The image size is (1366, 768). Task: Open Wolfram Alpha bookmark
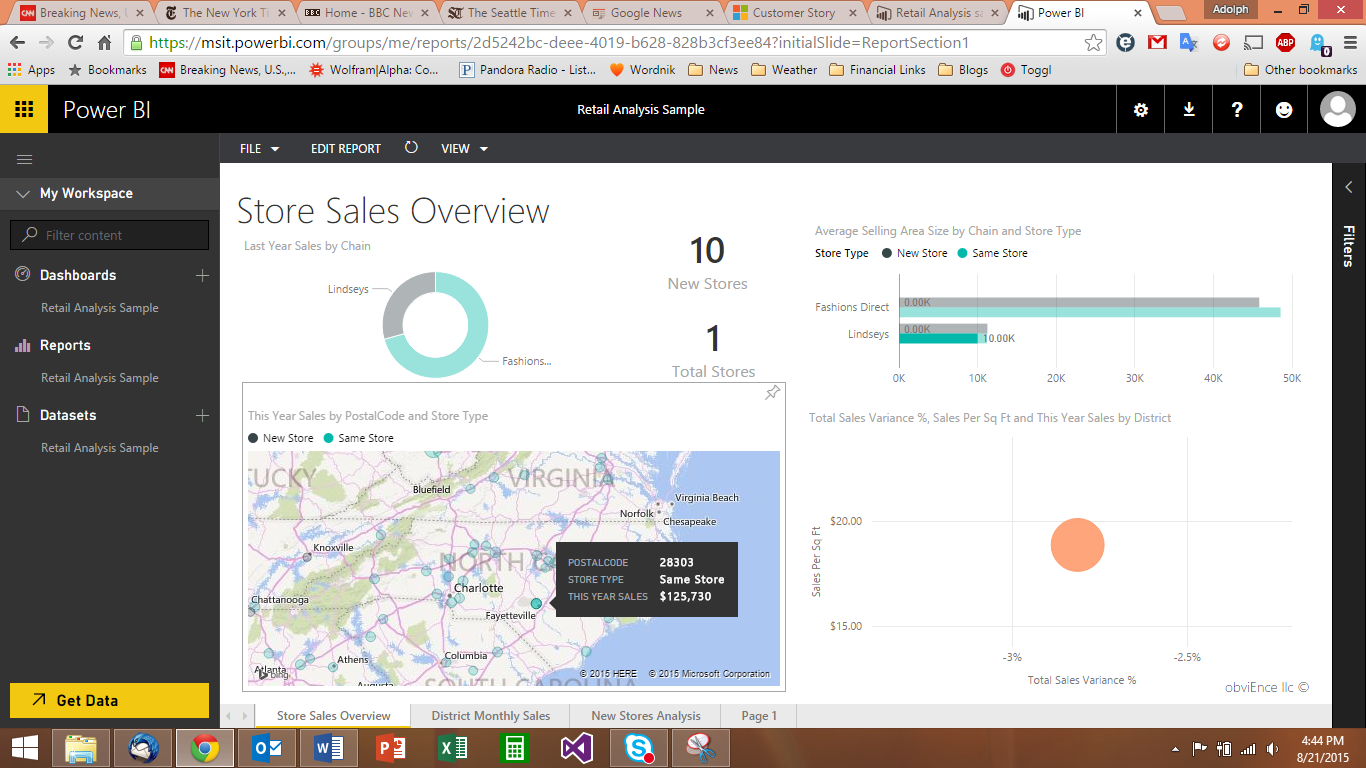[374, 70]
